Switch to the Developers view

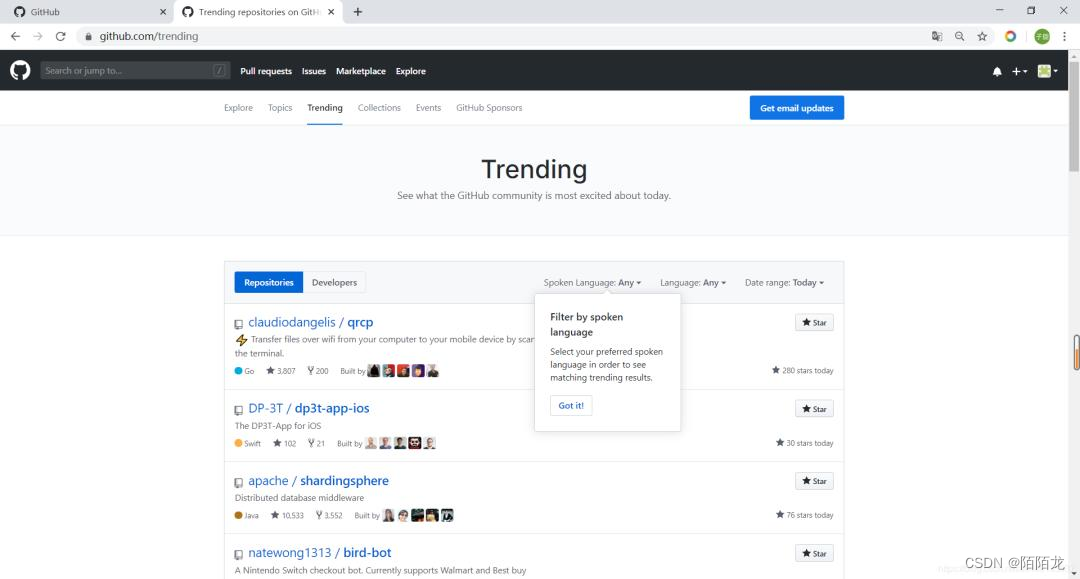pyautogui.click(x=334, y=282)
